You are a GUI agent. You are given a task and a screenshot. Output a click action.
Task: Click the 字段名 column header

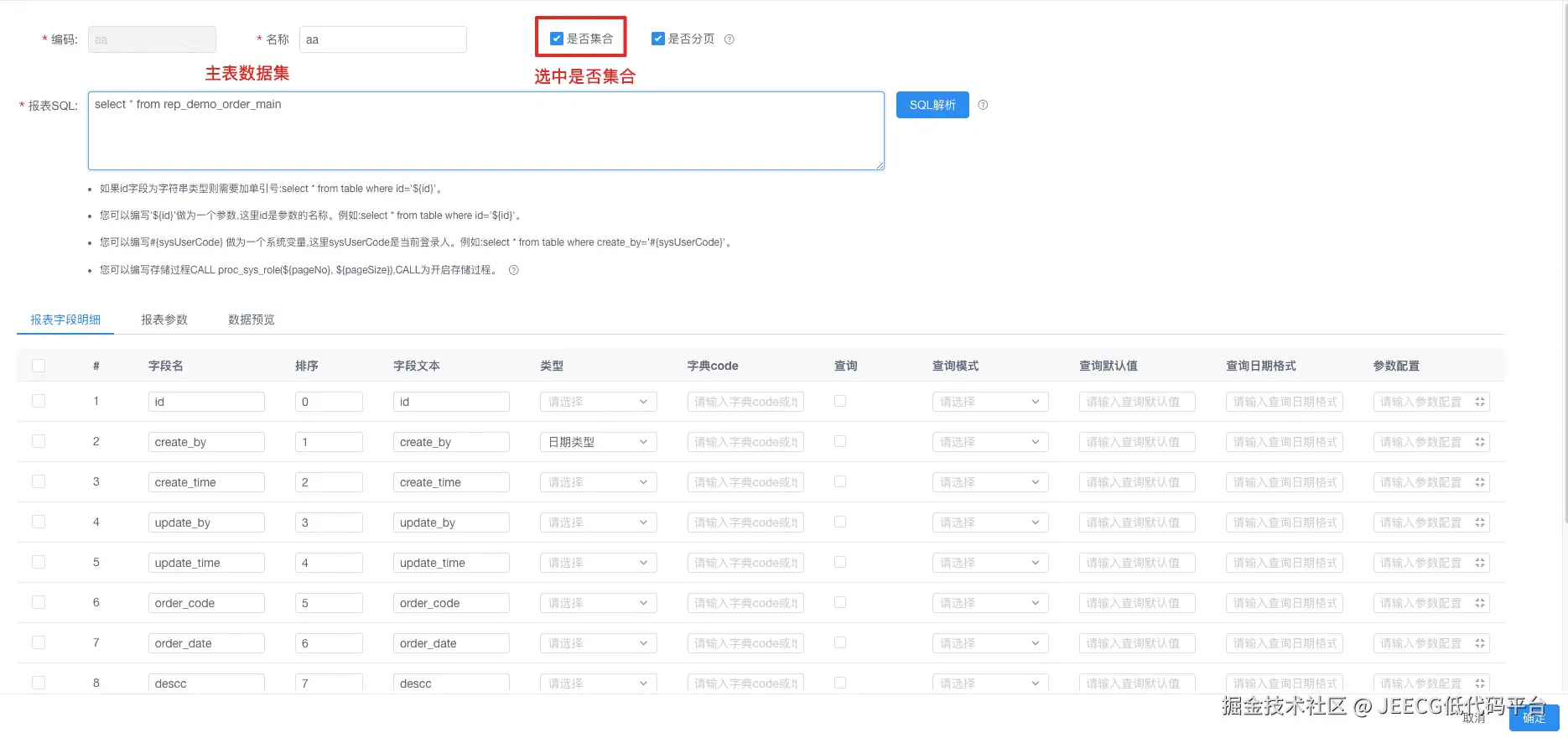click(x=166, y=366)
